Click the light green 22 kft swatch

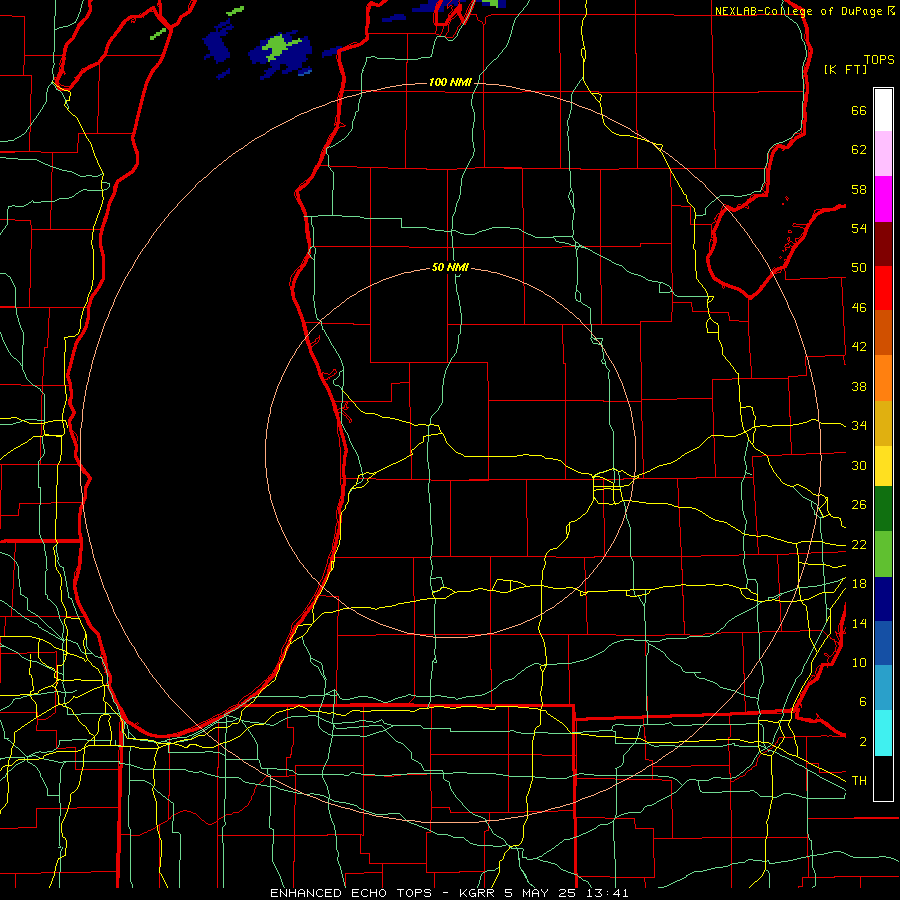coord(883,554)
